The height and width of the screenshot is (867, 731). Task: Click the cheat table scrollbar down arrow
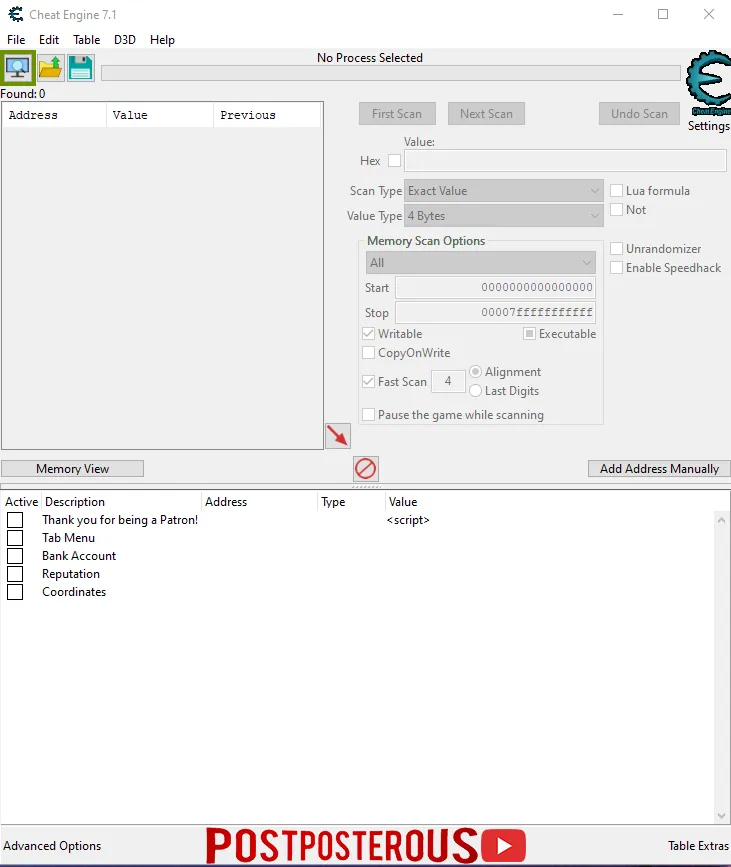click(721, 816)
